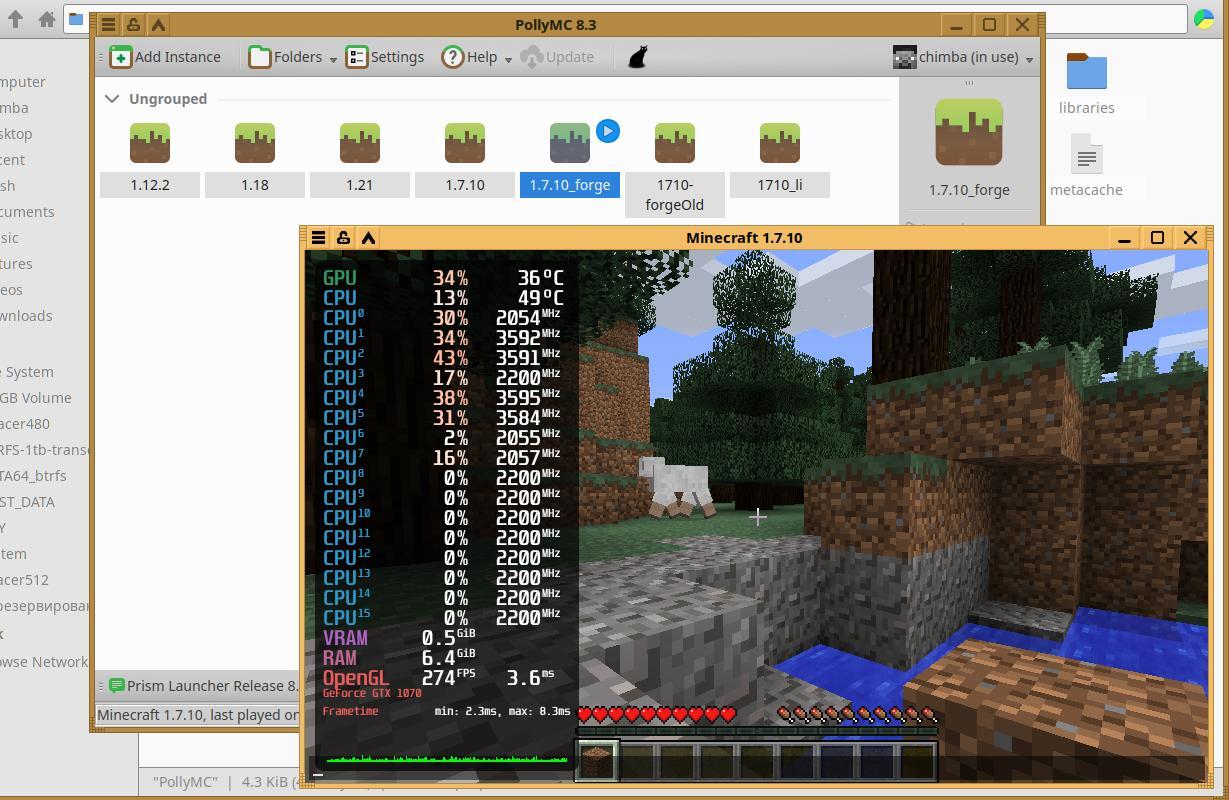Click the circular icon at the top right corner

coord(1204,19)
